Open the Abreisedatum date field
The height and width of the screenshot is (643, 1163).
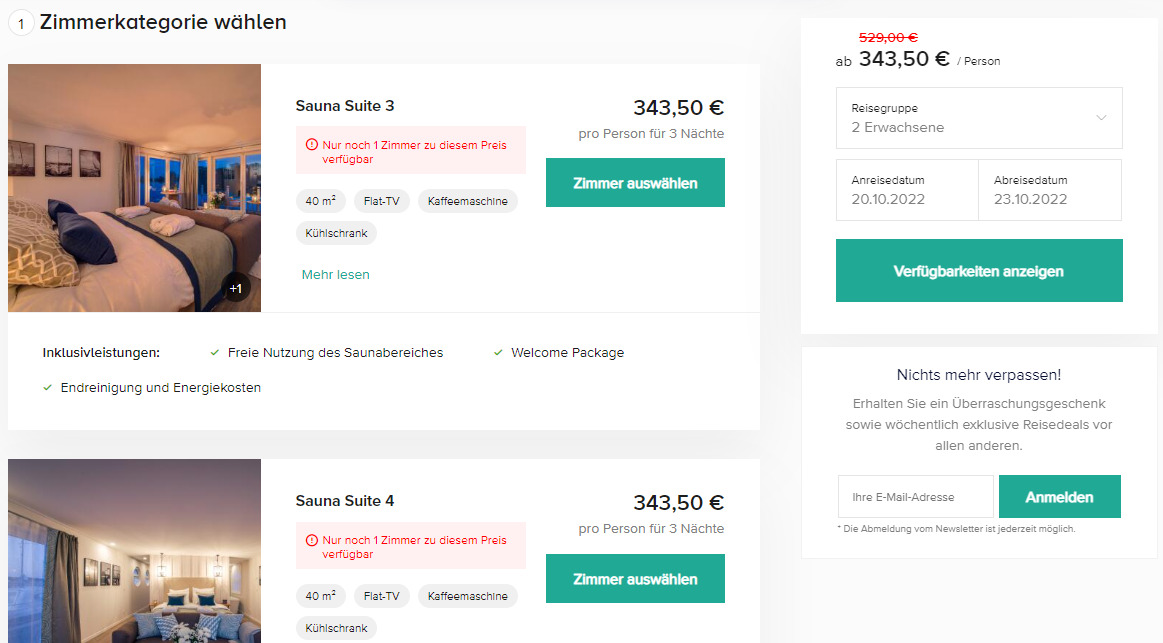click(x=1050, y=190)
